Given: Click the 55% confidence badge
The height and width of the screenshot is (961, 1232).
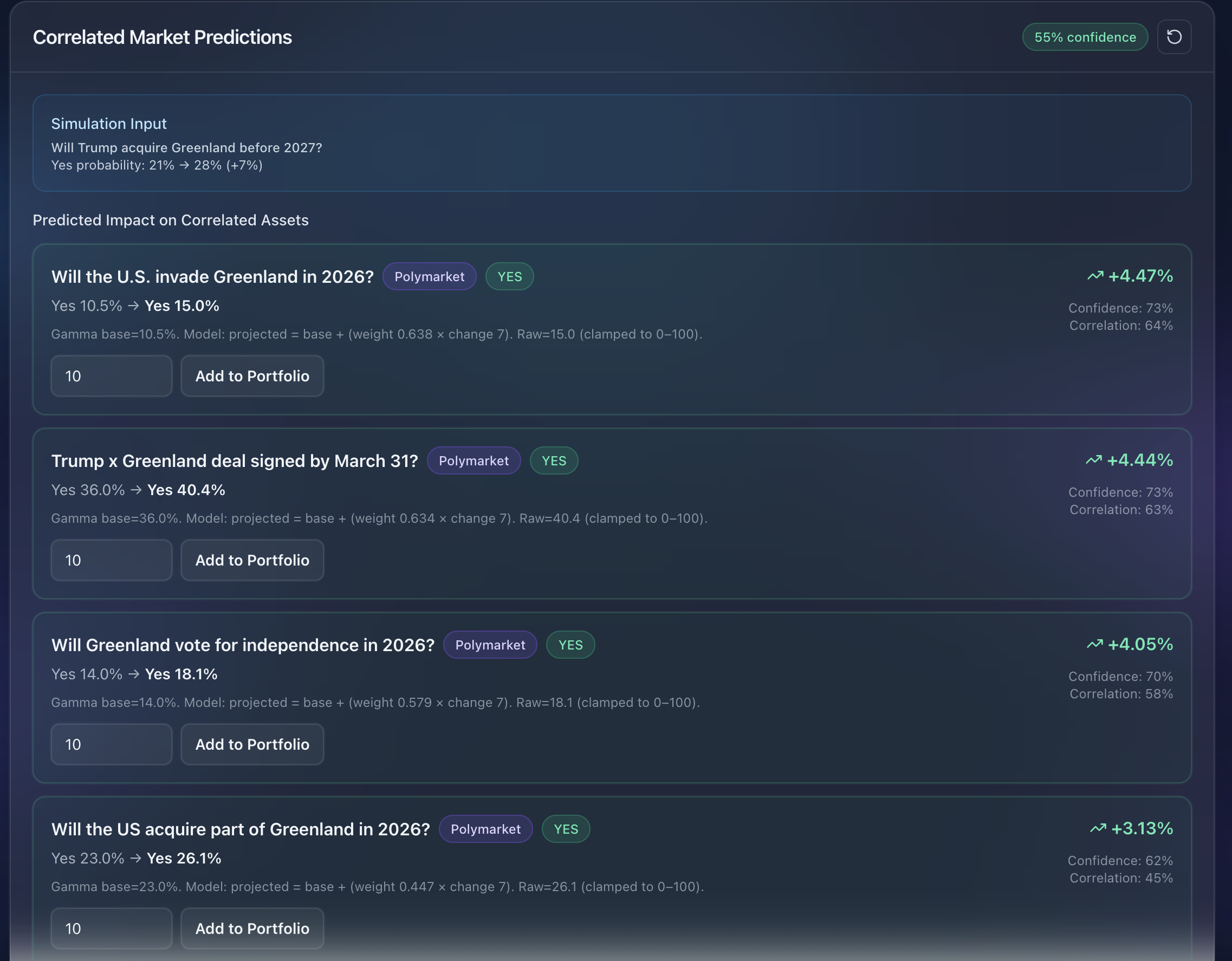Looking at the screenshot, I should (1085, 37).
